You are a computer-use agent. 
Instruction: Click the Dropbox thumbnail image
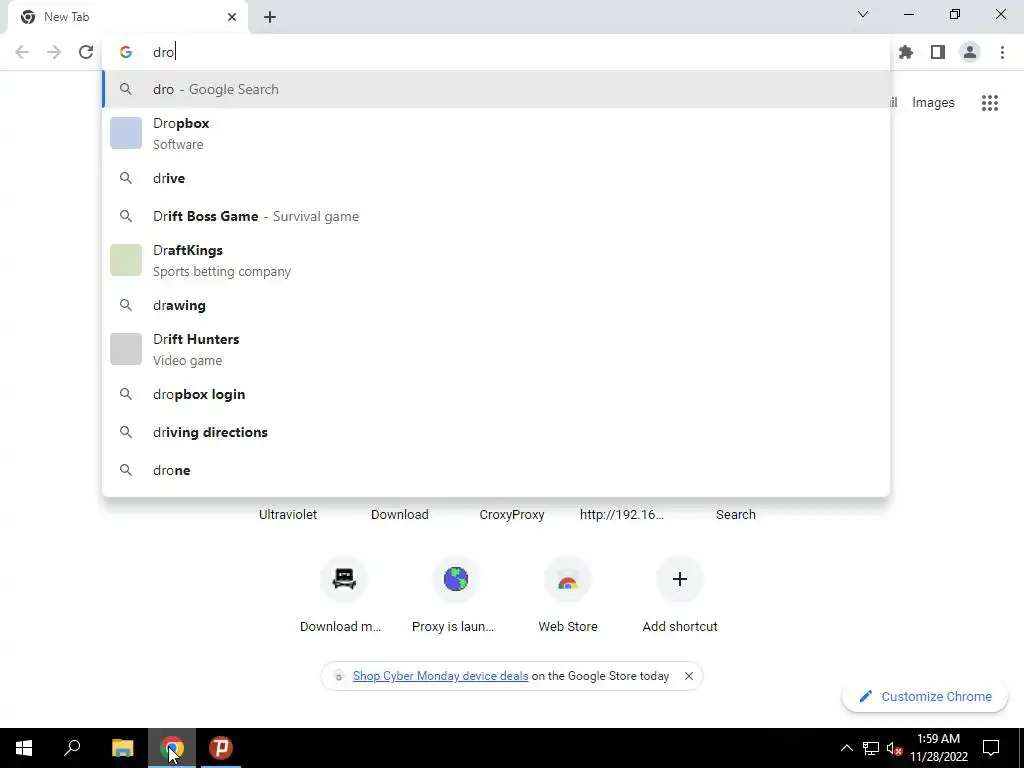tap(126, 133)
